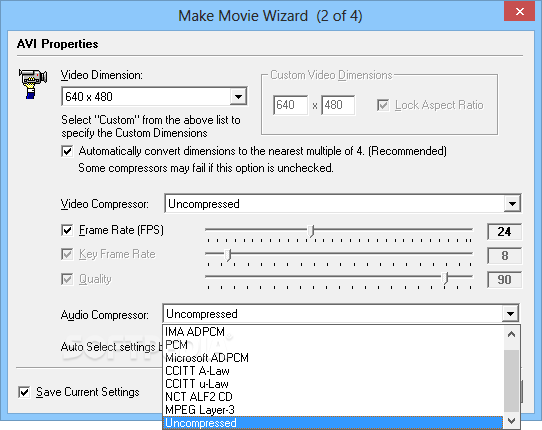Open the Video Compressor dropdown arrow
Screen dimensions: 542x430
pyautogui.click(x=512, y=204)
